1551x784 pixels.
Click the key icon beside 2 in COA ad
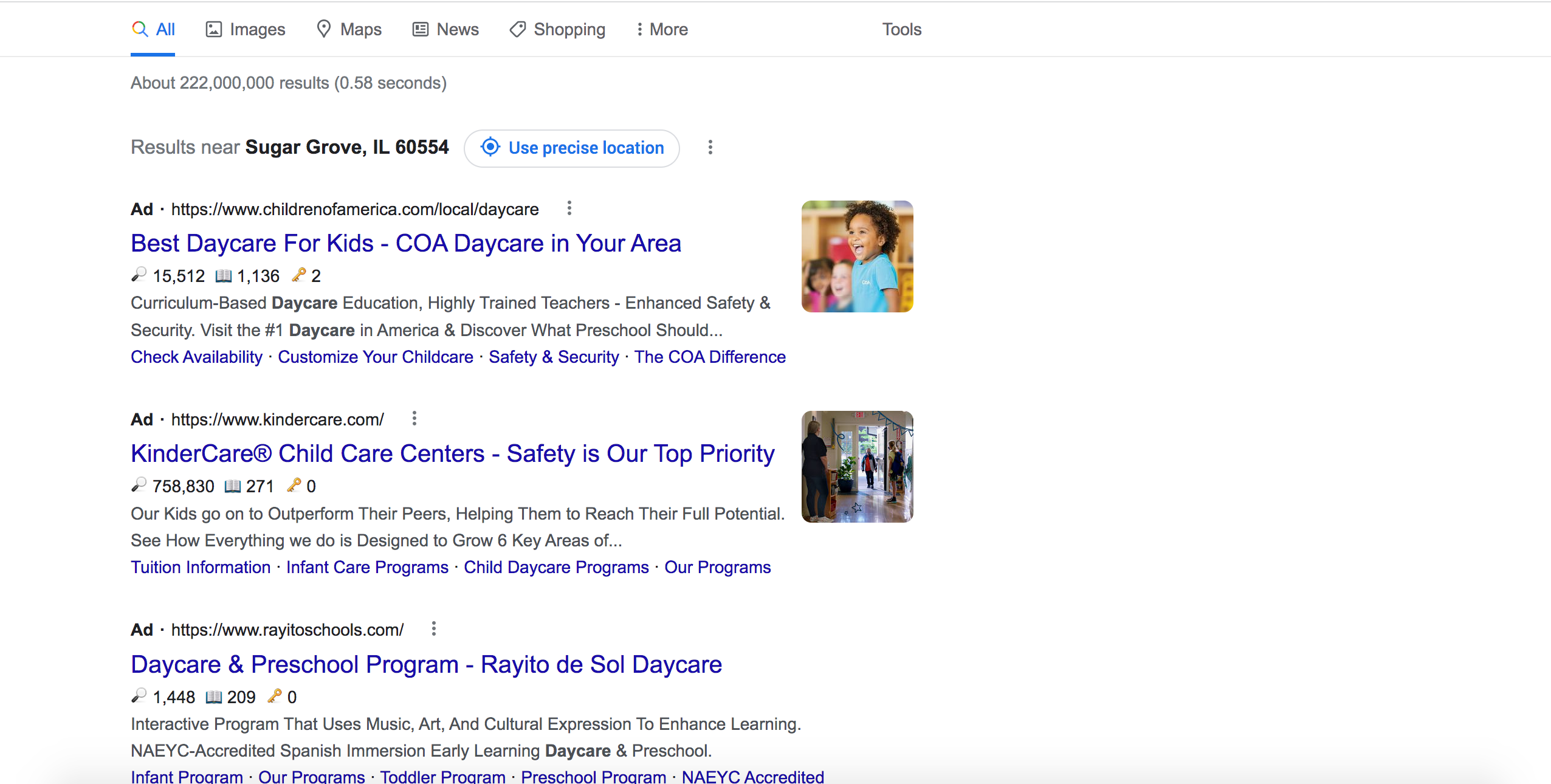[x=298, y=275]
